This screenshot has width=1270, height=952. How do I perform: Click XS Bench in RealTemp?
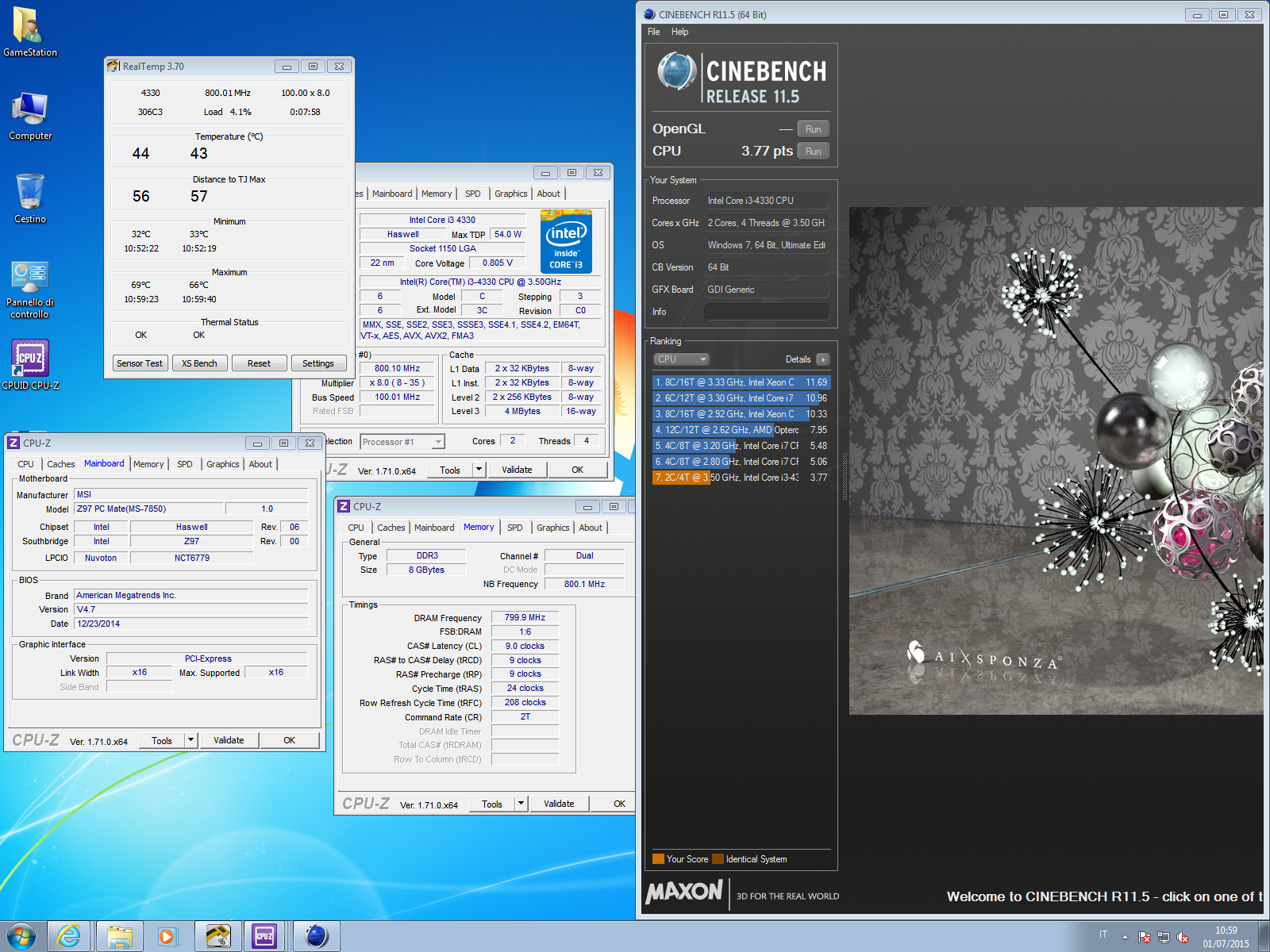click(199, 363)
